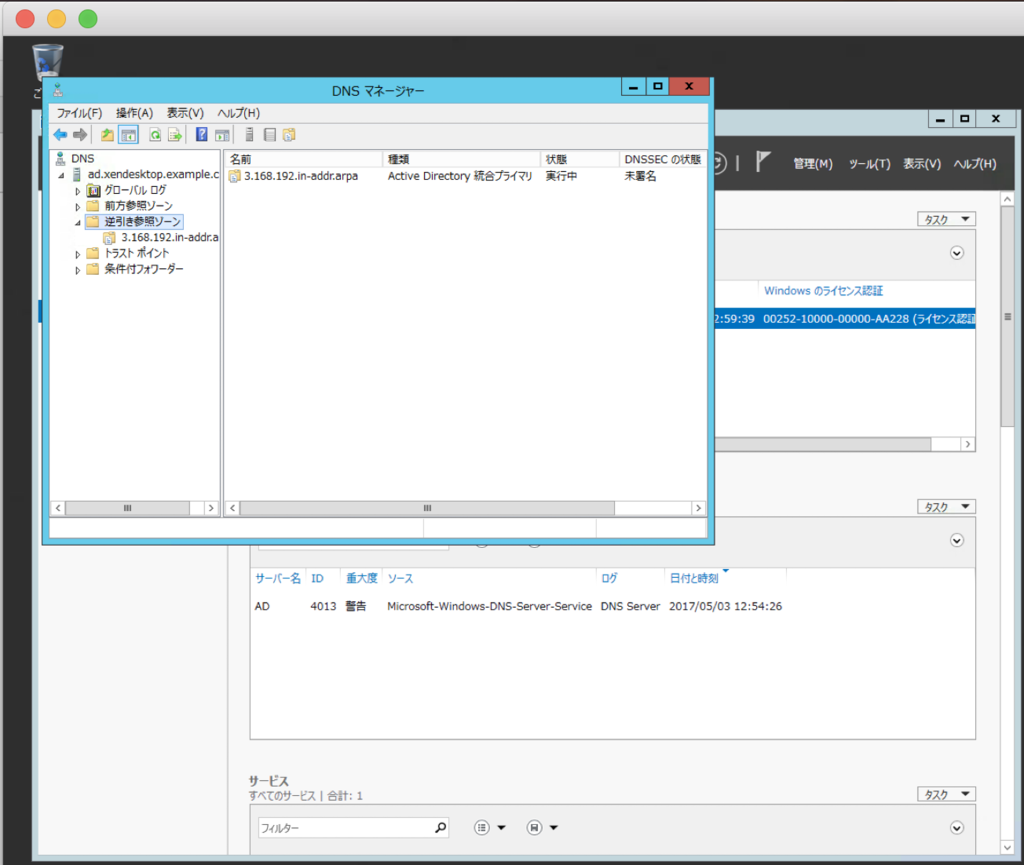
Task: Open ツール(T) menu in Server Manager
Action: pyautogui.click(x=869, y=164)
